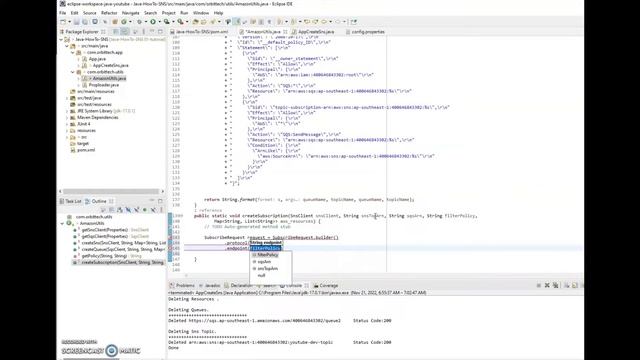Switch to the Problems tab

[182, 286]
